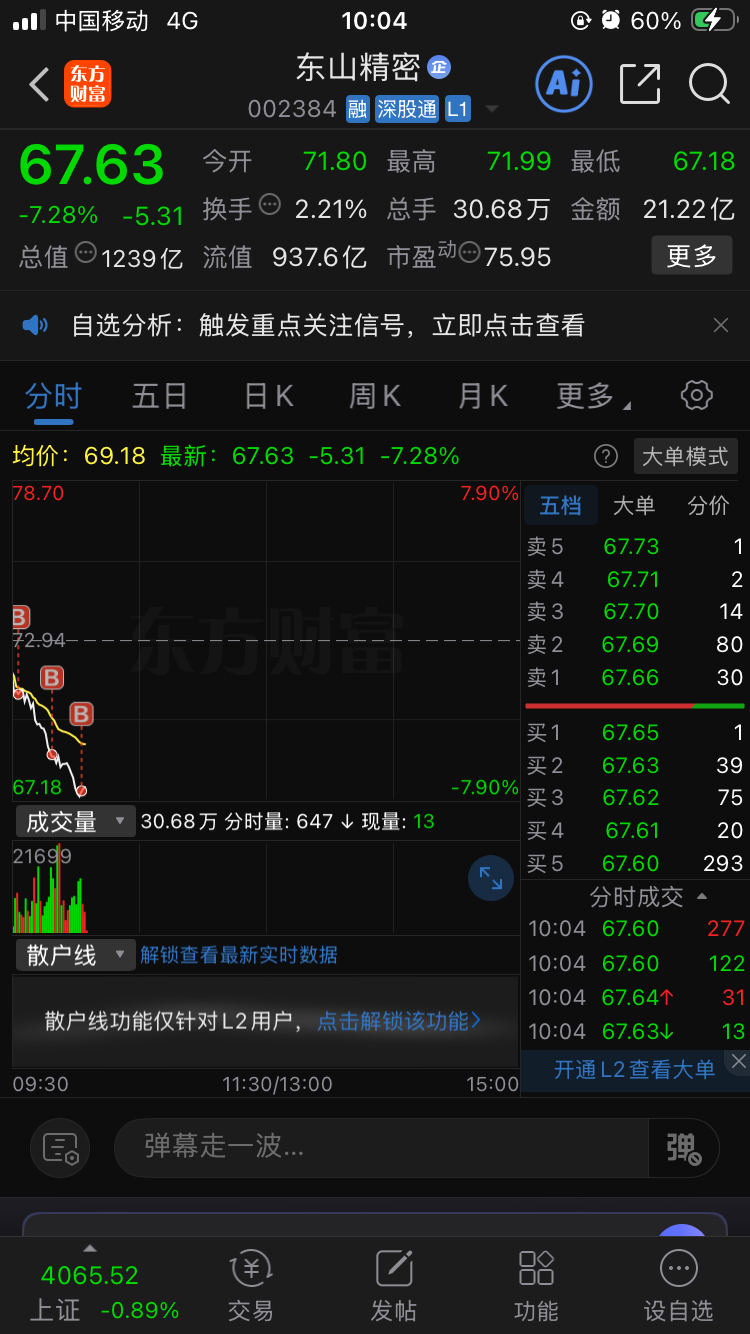Viewport: 750px width, 1334px height.
Task: Tap the 弹幕走一波 input field
Action: tap(383, 1147)
